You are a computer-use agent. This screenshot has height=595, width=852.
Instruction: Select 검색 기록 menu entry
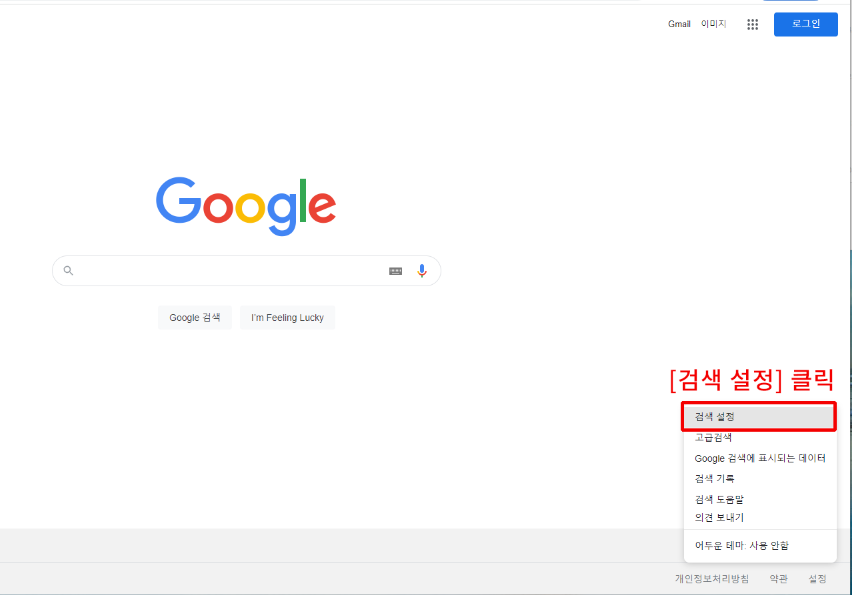[760, 479]
